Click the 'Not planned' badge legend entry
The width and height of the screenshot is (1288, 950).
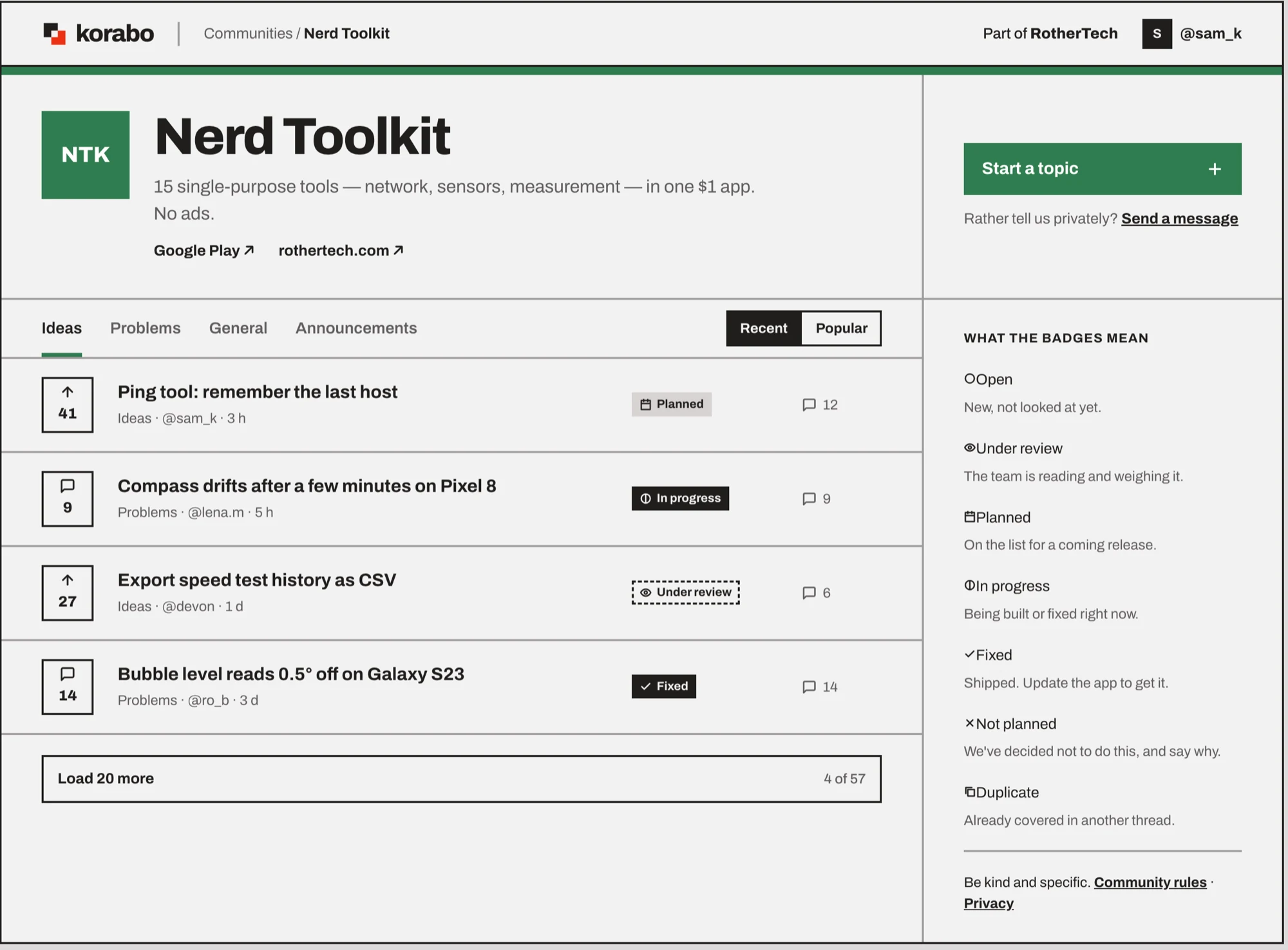point(1010,724)
